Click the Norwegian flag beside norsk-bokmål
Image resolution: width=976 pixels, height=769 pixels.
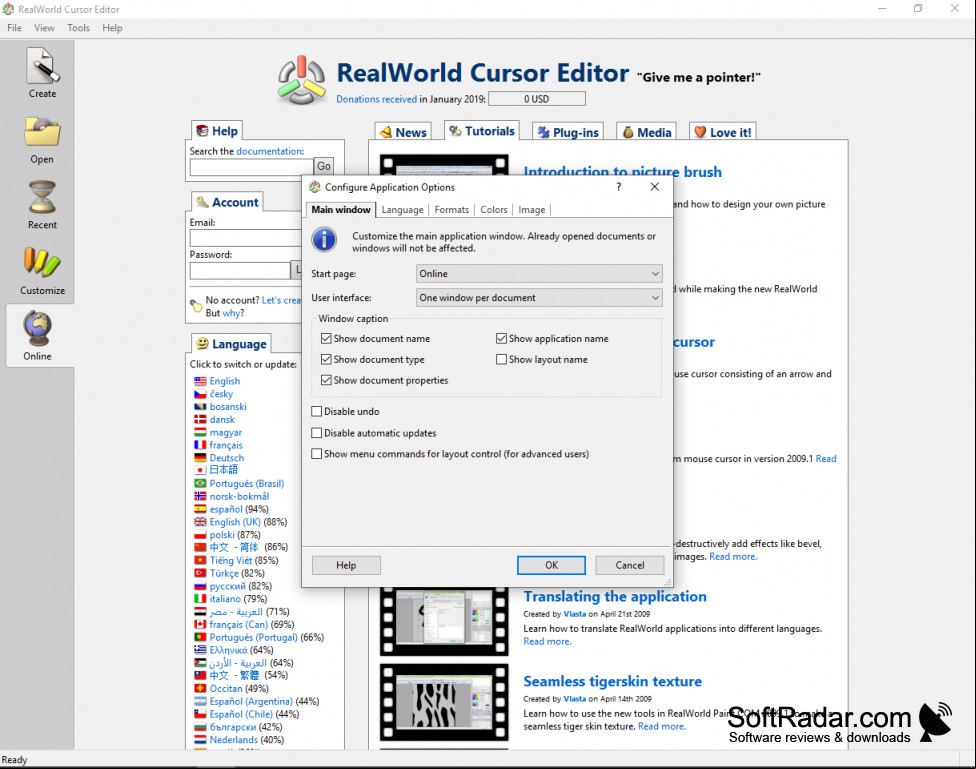click(200, 496)
